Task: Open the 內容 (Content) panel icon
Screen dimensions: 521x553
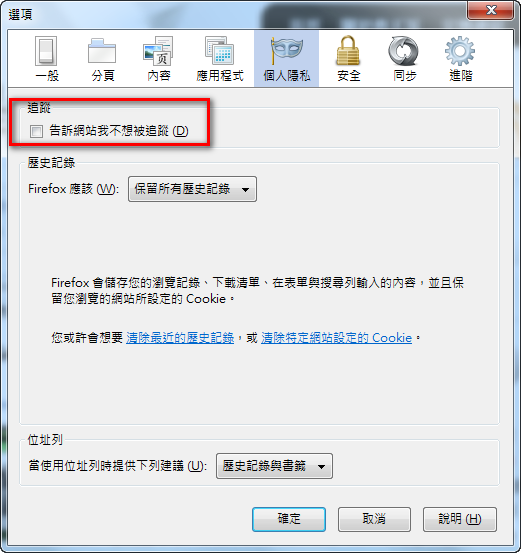Action: tap(158, 51)
